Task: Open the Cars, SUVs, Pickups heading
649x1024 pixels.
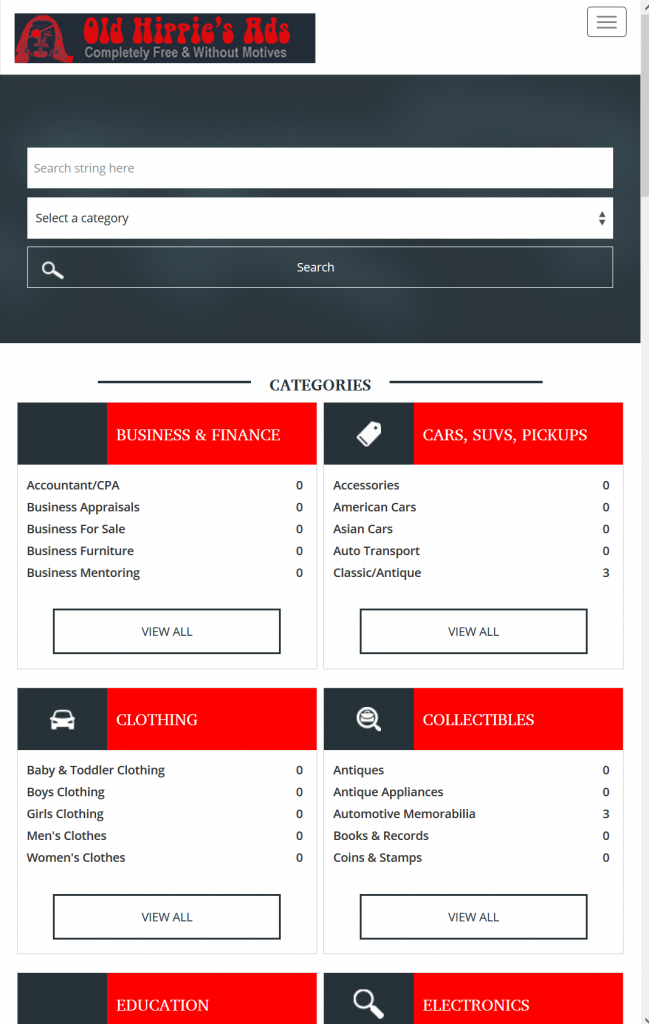Action: pos(505,435)
